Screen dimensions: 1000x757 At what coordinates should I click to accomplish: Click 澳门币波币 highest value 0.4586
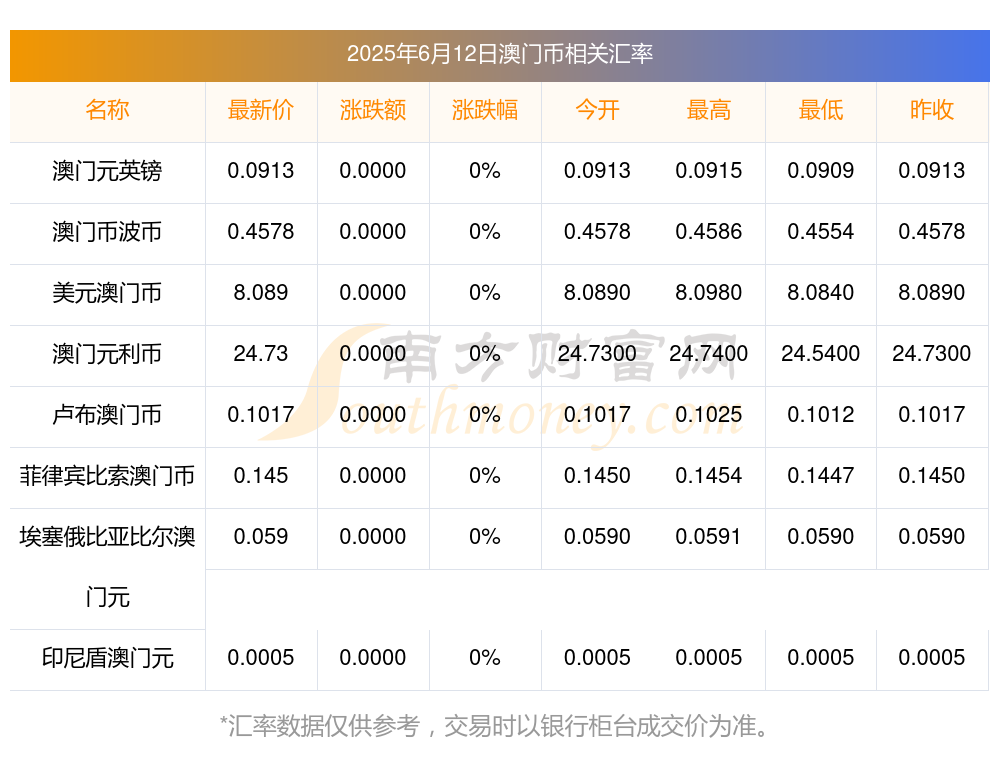pyautogui.click(x=709, y=232)
